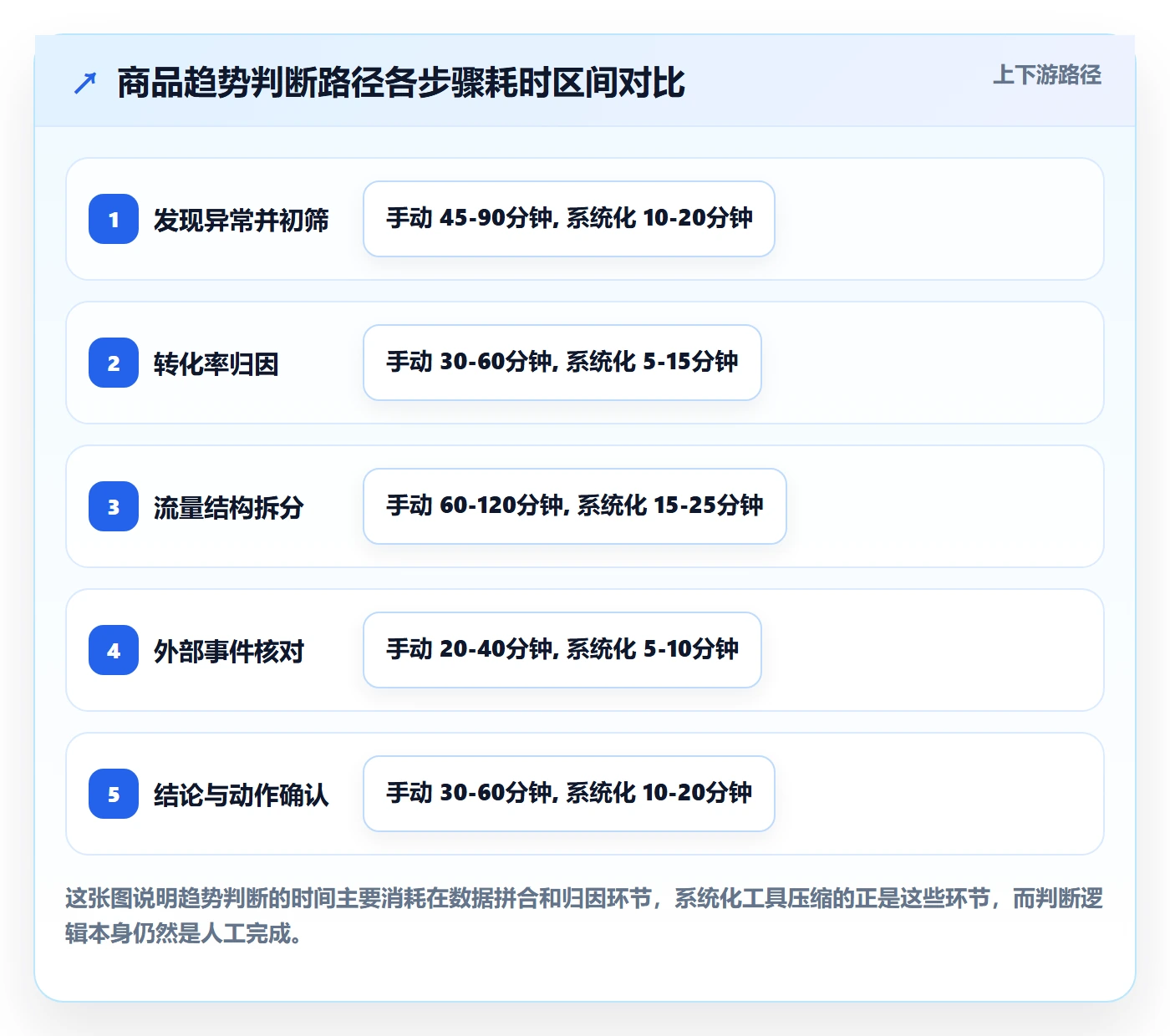Select the title 商品趋势判断路径各步骤耗时区间对比
1170x1036 pixels.
[401, 83]
